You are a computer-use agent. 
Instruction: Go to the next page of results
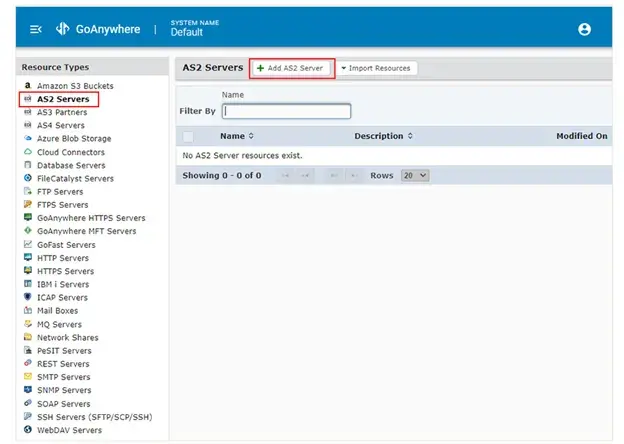tap(333, 175)
